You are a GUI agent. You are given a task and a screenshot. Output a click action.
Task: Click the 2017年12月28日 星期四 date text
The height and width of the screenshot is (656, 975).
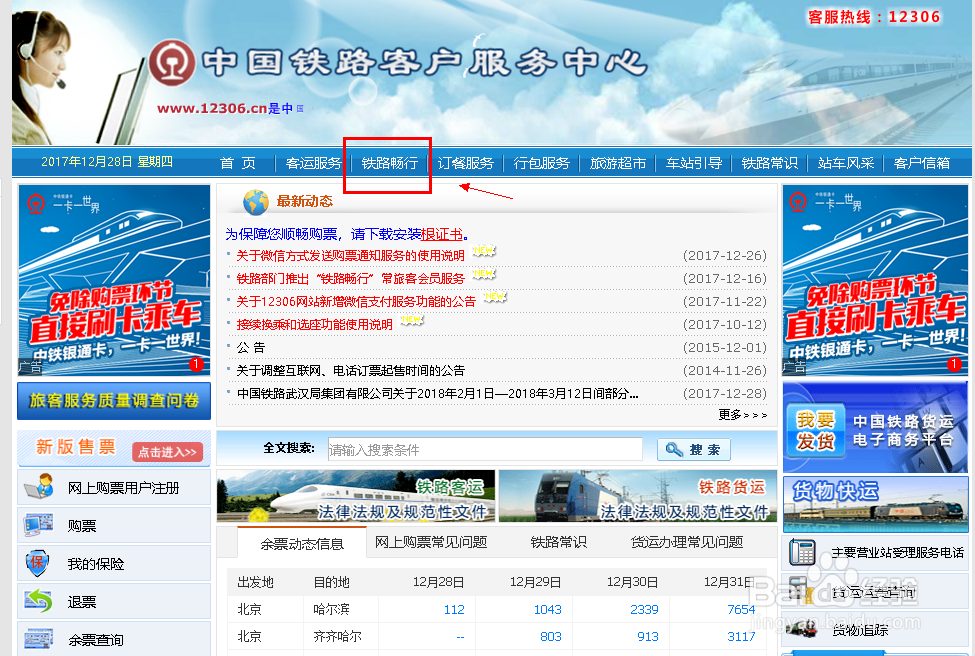click(x=107, y=162)
